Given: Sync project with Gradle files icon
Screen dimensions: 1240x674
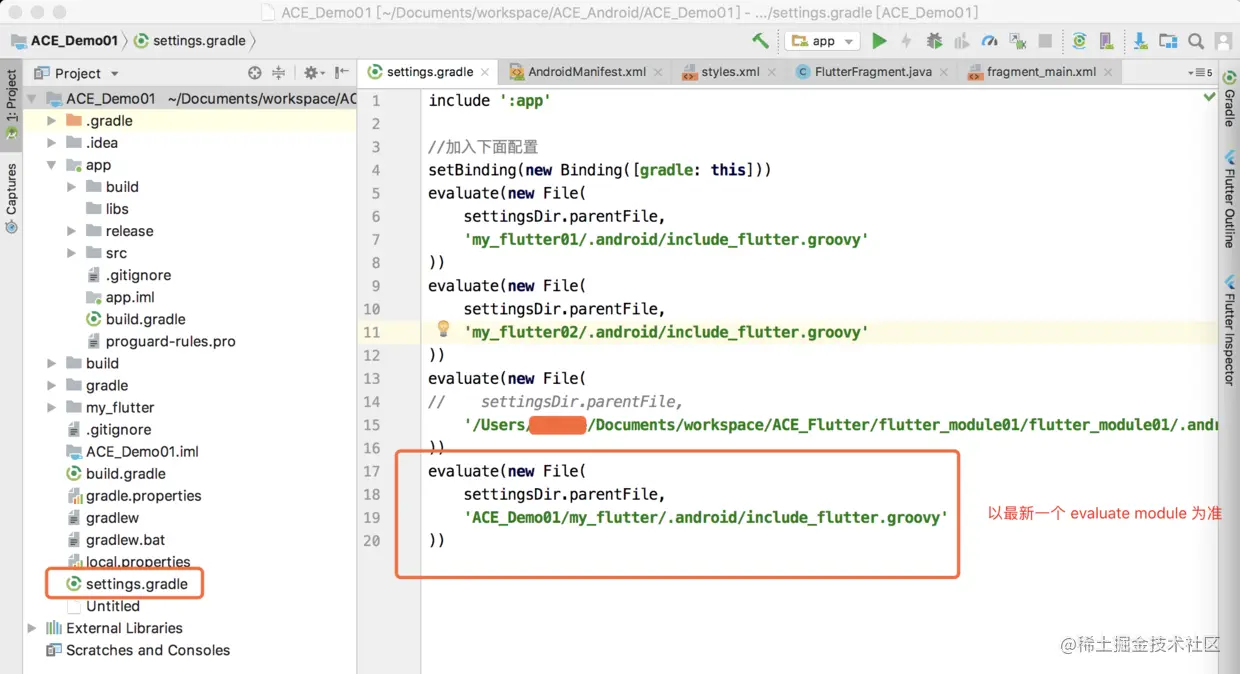Looking at the screenshot, I should (1079, 41).
